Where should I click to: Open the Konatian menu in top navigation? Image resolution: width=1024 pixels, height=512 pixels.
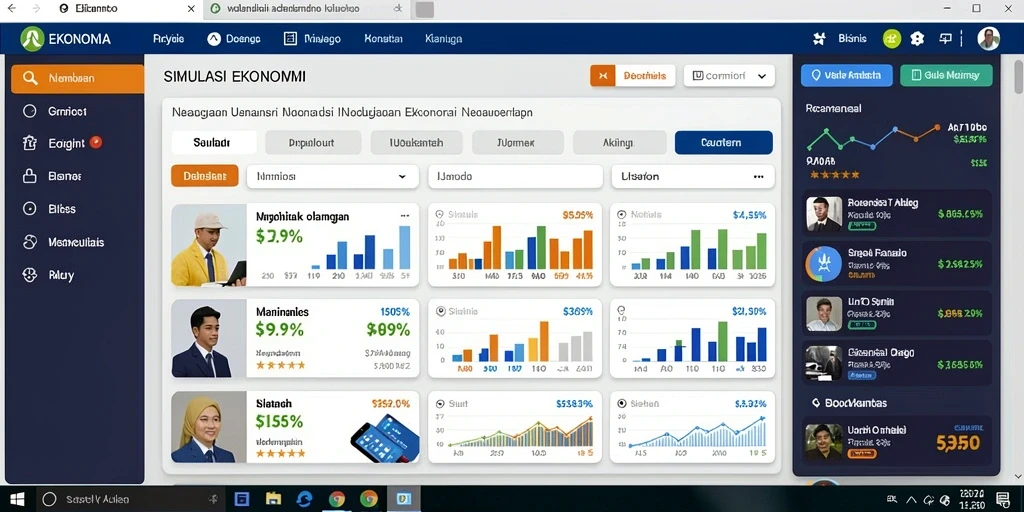[383, 39]
